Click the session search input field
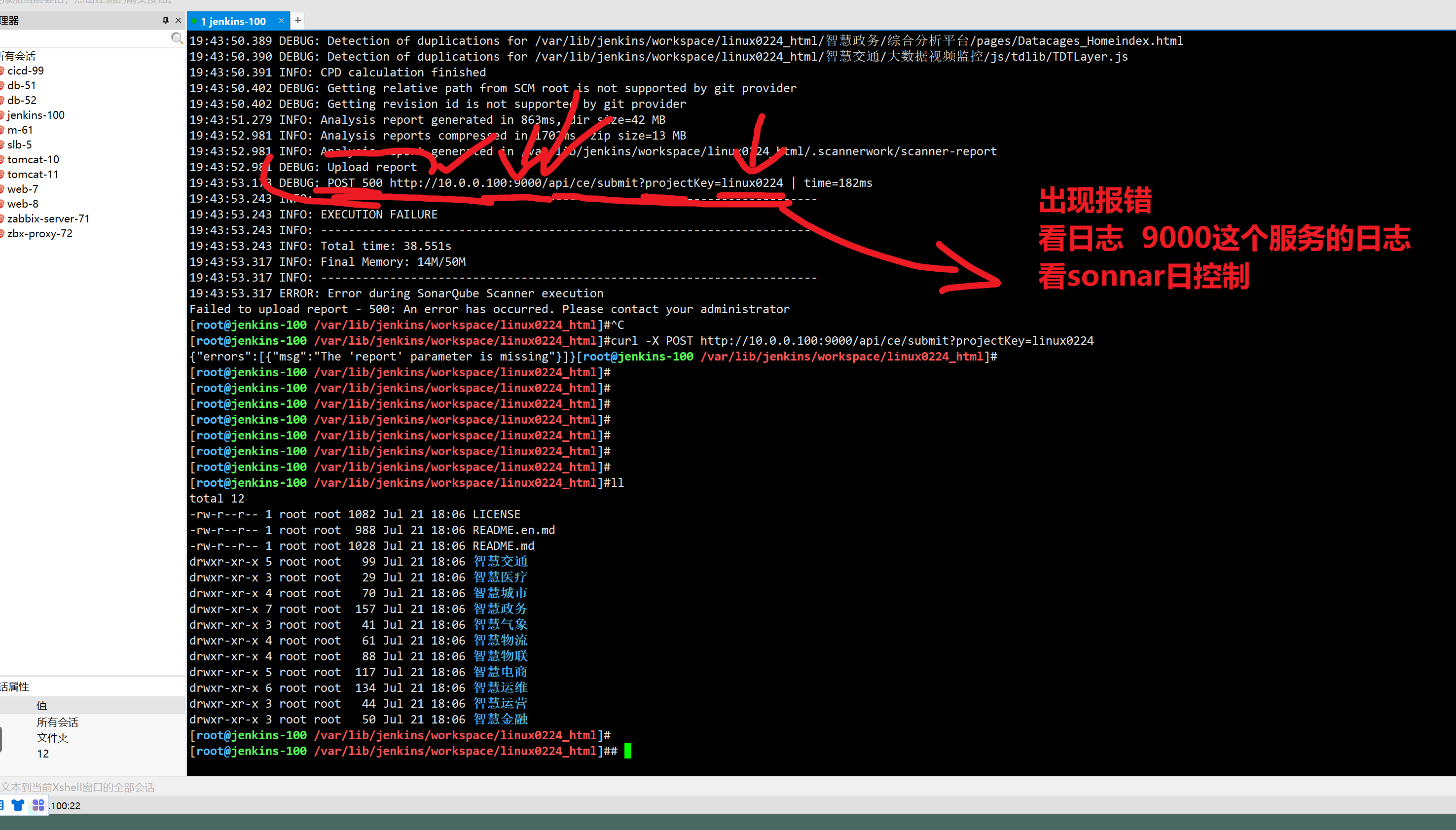 pyautogui.click(x=85, y=39)
